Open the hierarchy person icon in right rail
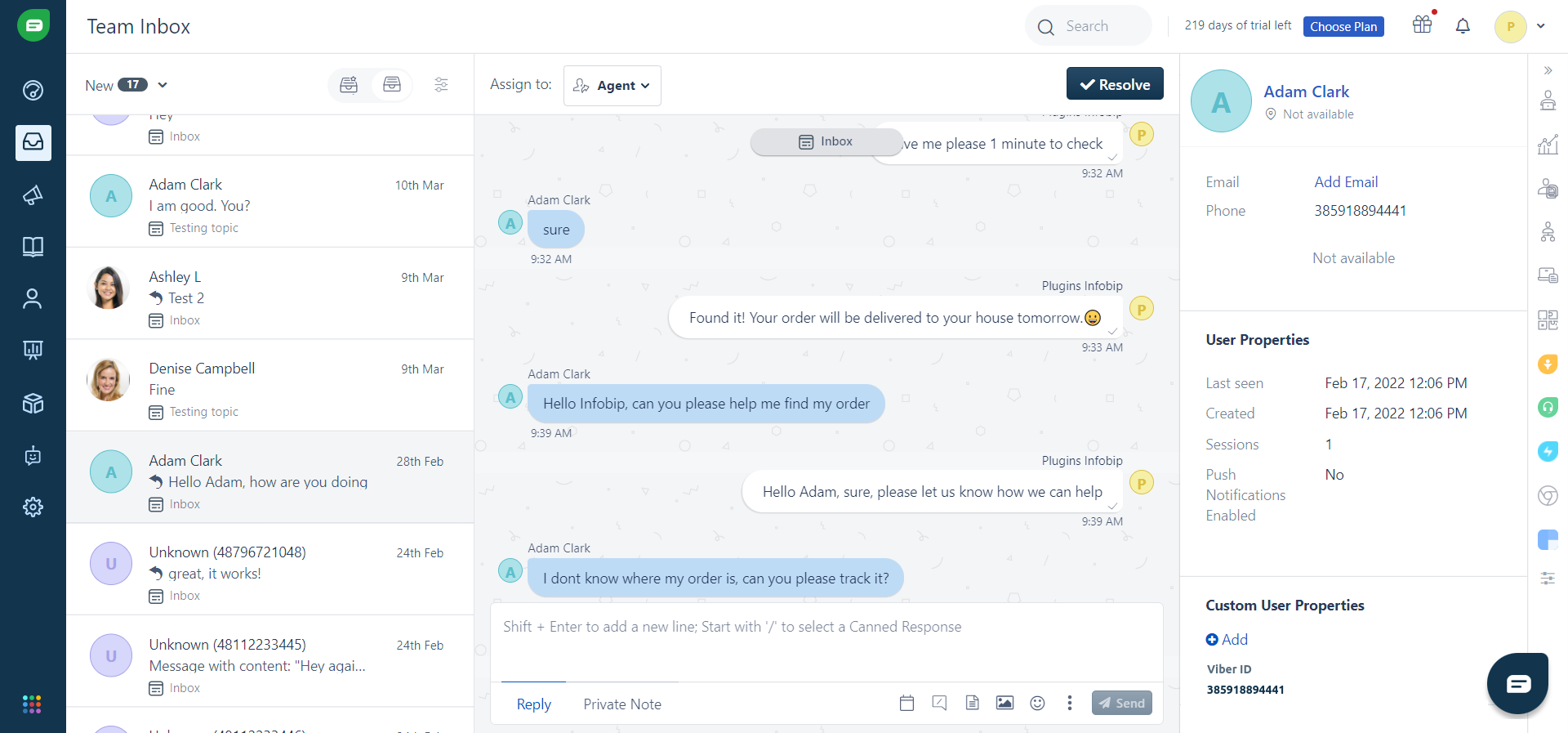 pos(1548,232)
